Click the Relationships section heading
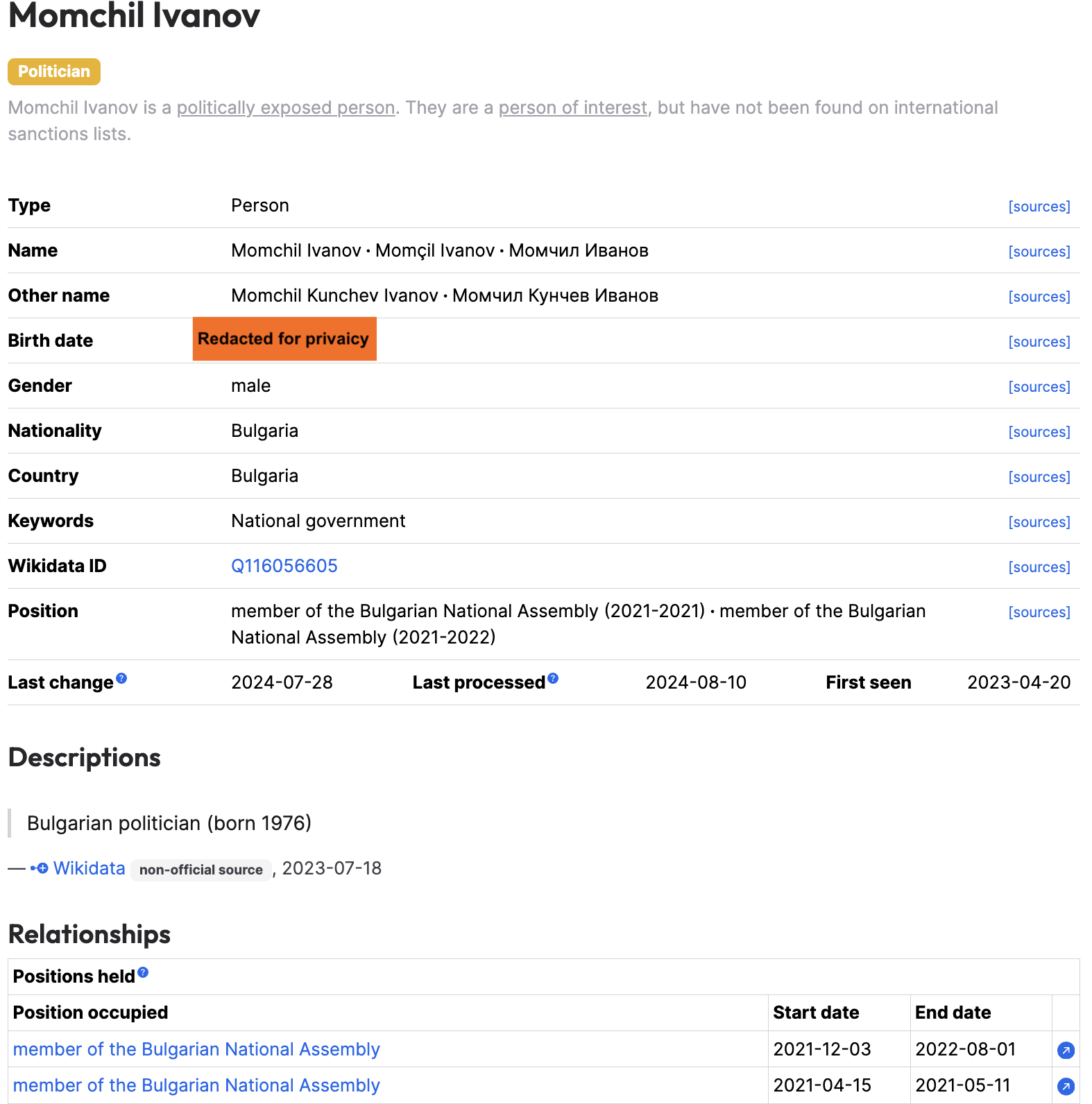1092x1104 pixels. 89,934
